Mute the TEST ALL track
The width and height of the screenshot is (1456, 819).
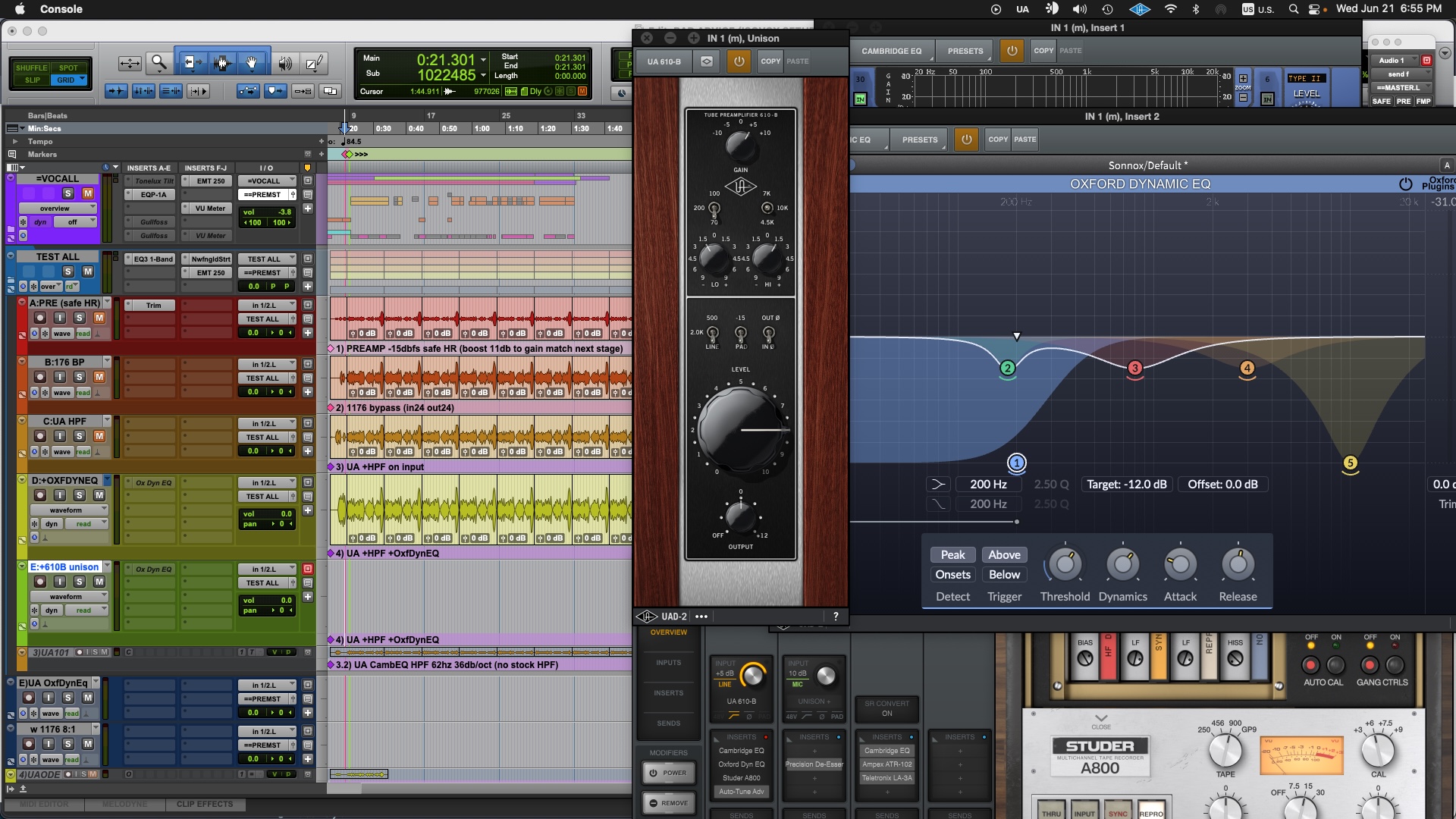pyautogui.click(x=88, y=271)
